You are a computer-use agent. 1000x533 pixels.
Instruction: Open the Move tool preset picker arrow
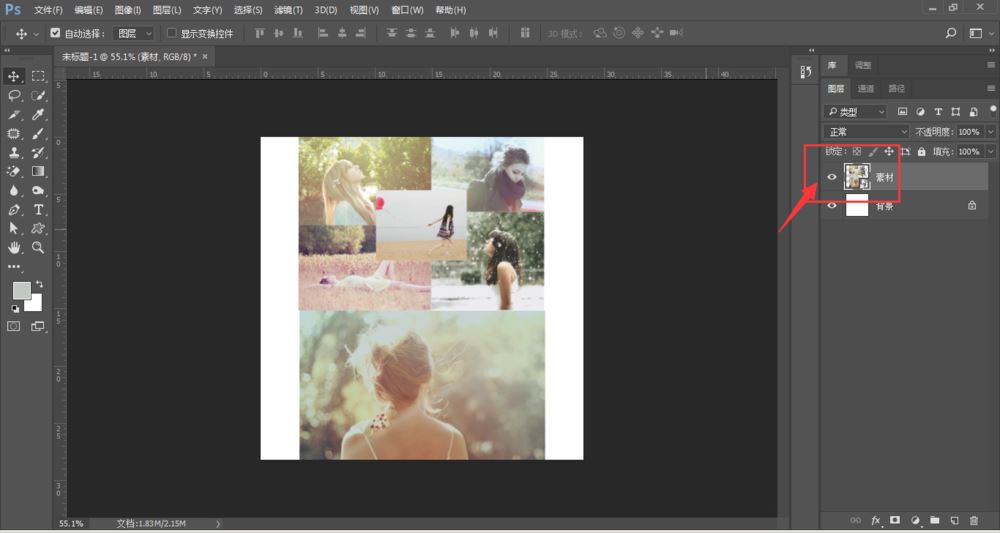coord(36,34)
